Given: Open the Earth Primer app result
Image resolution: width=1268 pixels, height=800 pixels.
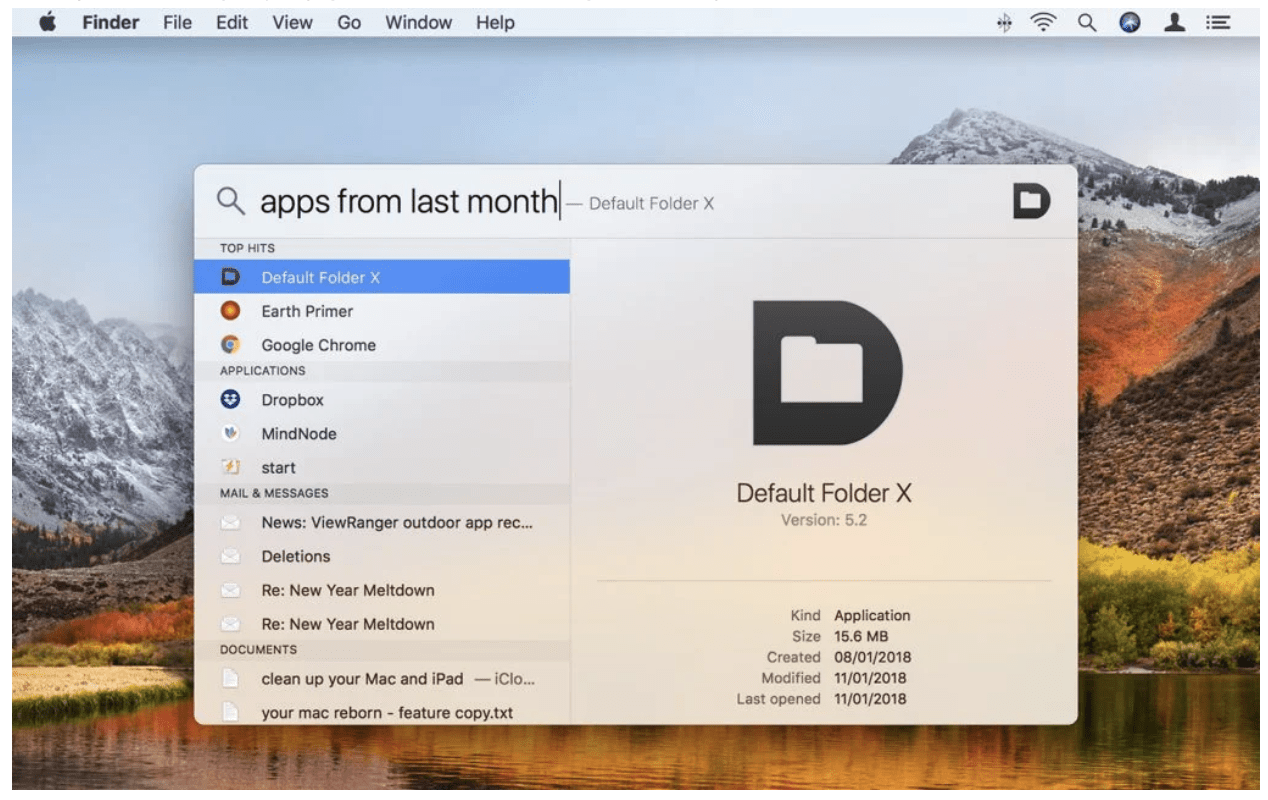Looking at the screenshot, I should [x=306, y=311].
